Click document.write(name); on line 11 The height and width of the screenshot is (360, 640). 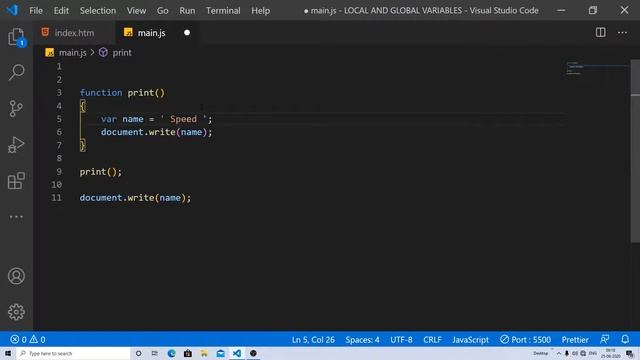pyautogui.click(x=135, y=198)
